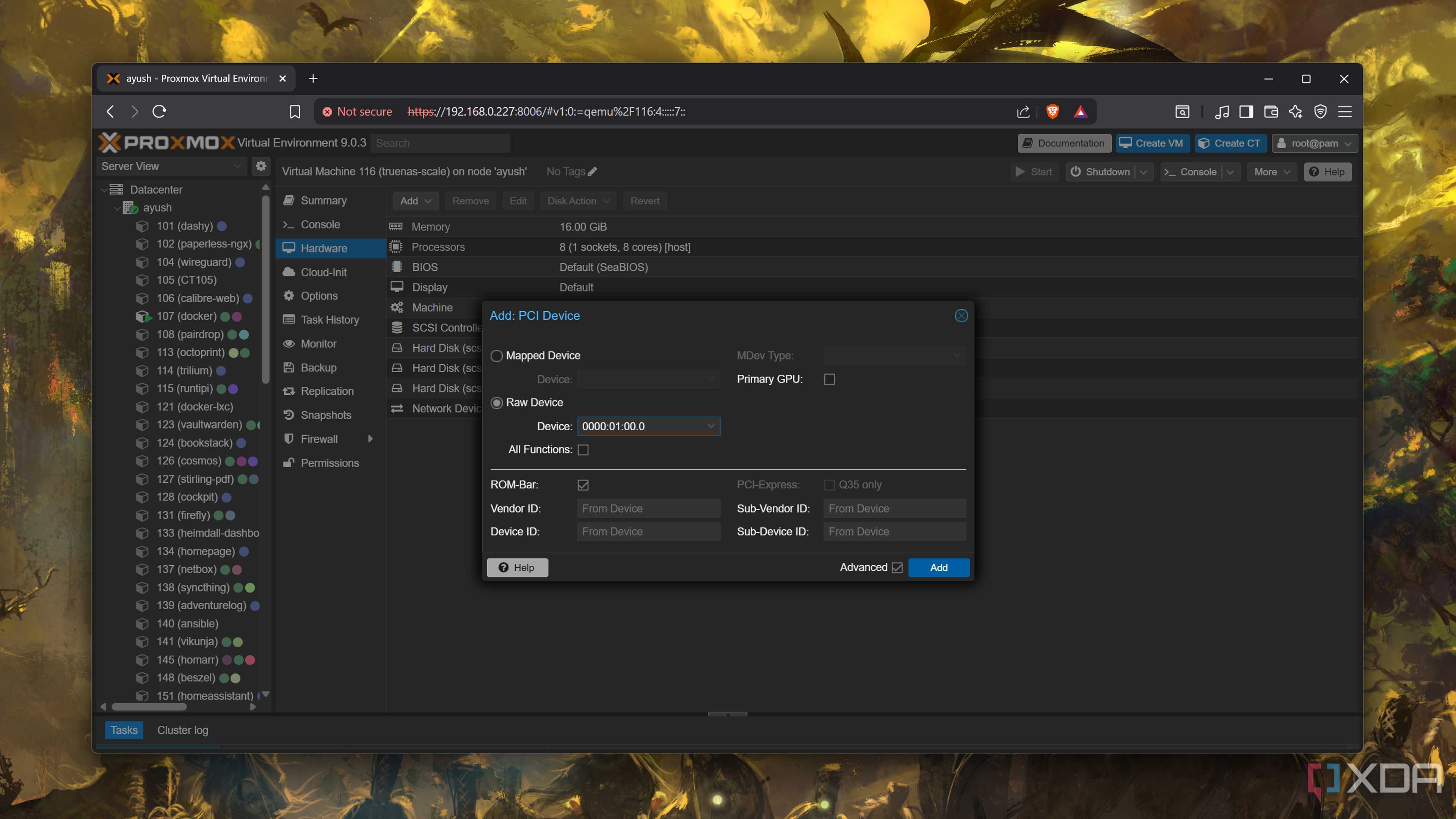Toggle the Advanced checkbox
The width and height of the screenshot is (1456, 819).
coord(897,568)
